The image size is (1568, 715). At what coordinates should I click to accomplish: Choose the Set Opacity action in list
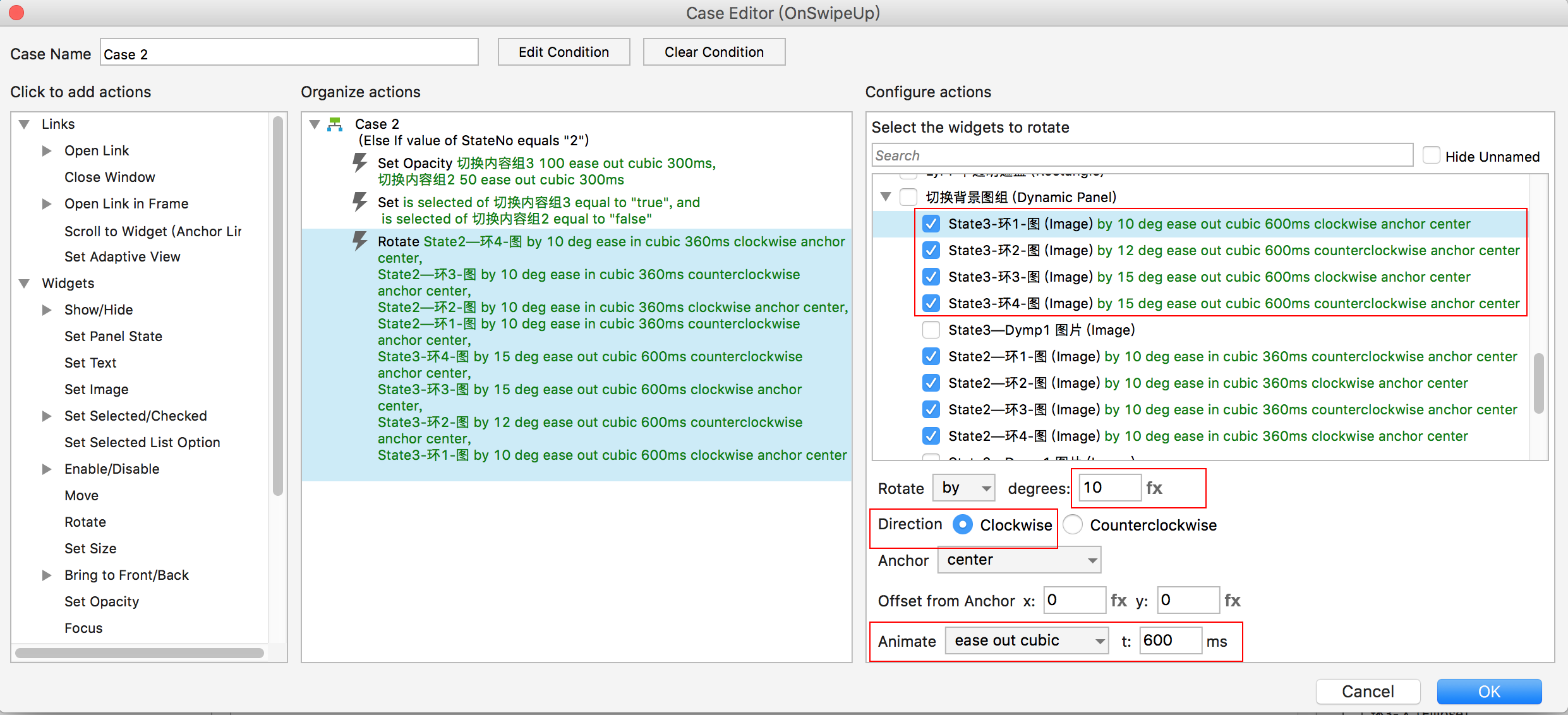(x=102, y=601)
